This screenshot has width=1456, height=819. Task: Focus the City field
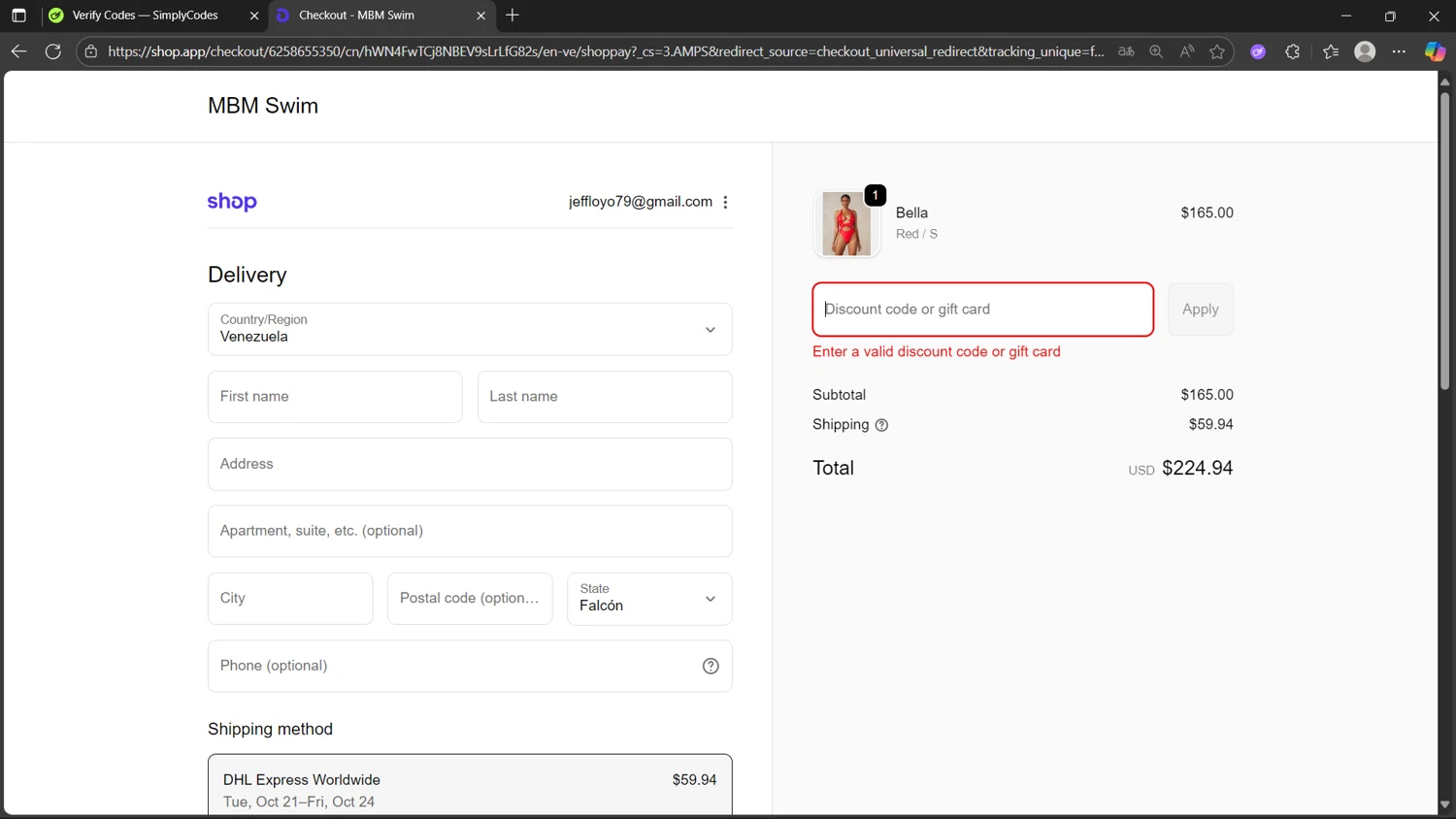290,599
